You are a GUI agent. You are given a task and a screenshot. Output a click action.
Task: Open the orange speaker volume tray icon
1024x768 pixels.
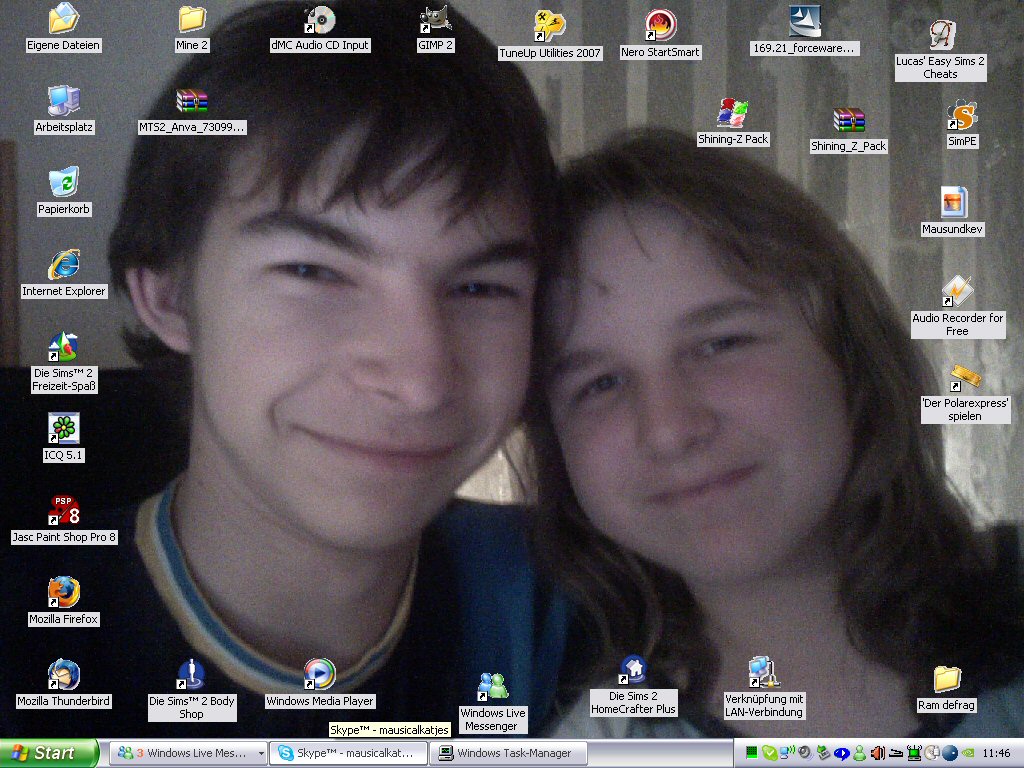(x=878, y=753)
